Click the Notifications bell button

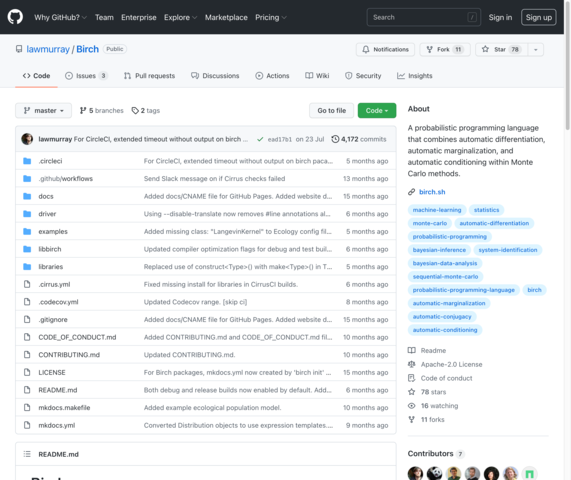click(385, 50)
